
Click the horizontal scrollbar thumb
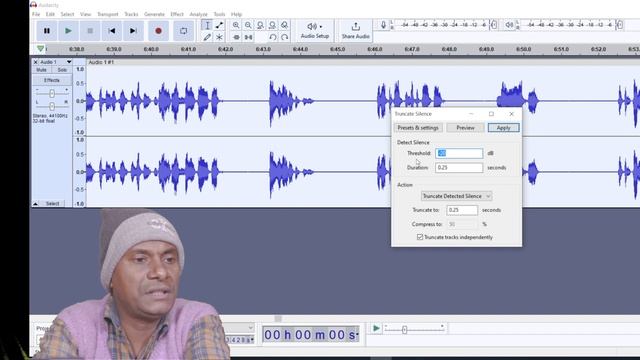[x=278, y=318]
